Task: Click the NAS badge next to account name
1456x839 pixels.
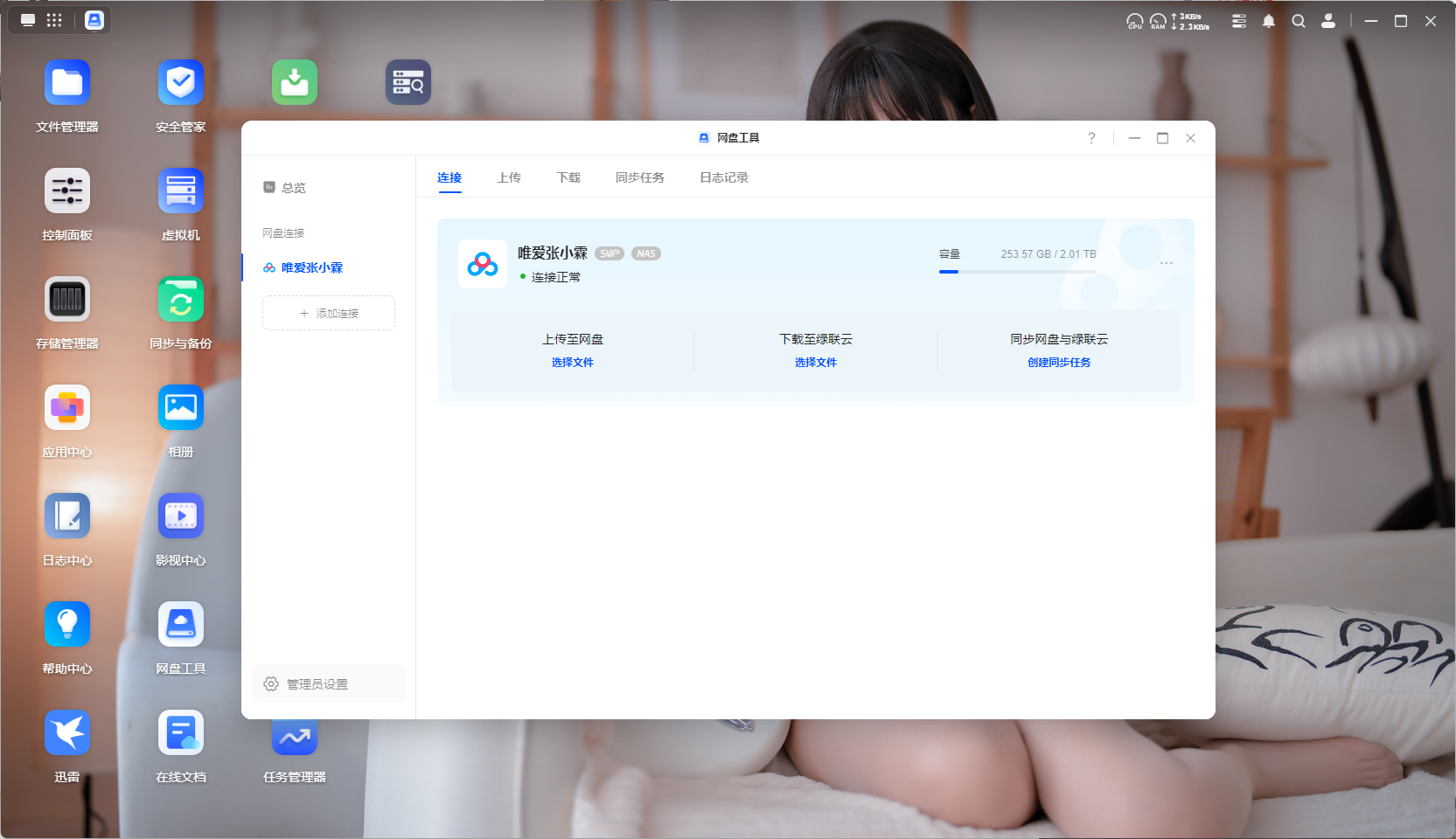Action: click(x=646, y=253)
